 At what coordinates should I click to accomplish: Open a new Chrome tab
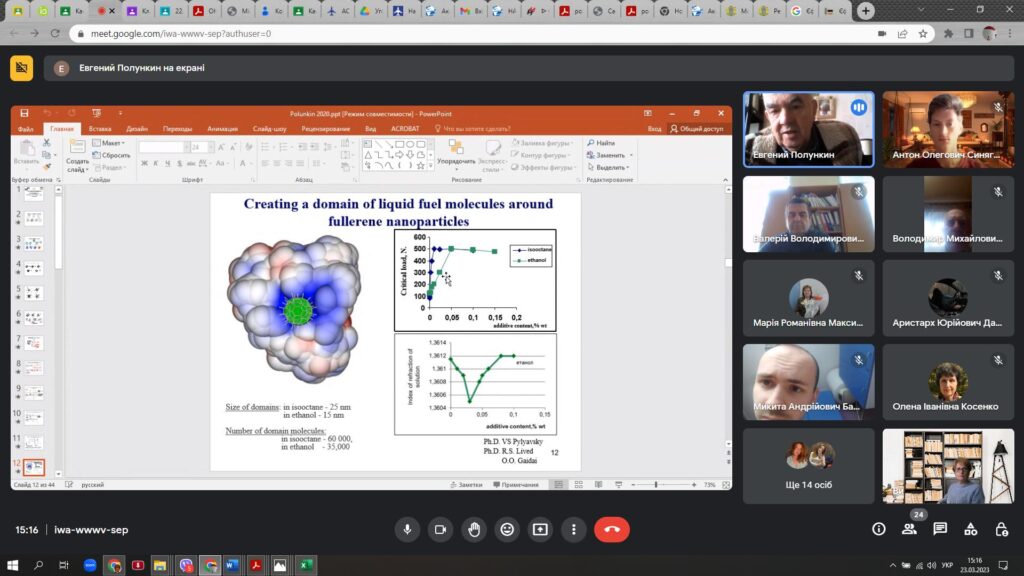coord(866,11)
